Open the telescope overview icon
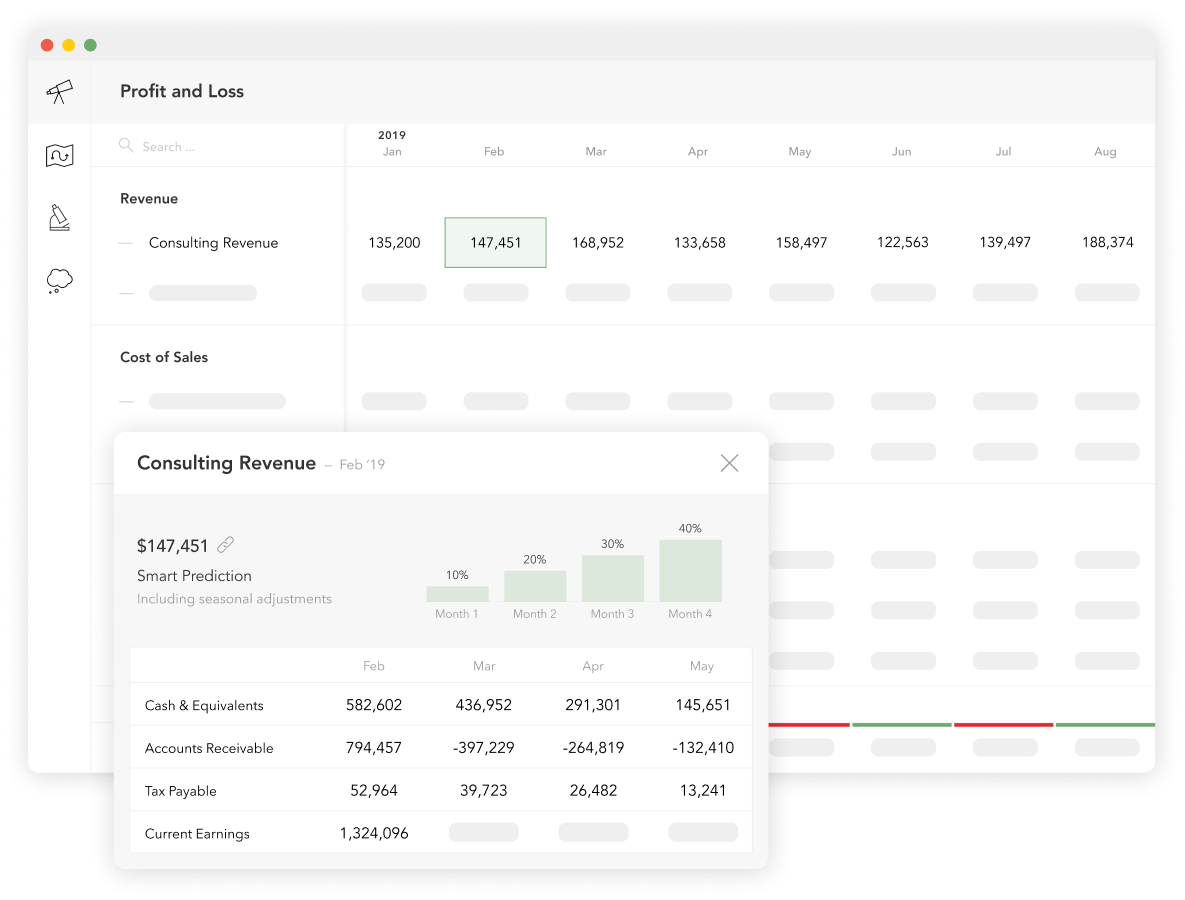Viewport: 1185px width, 900px height. (59, 91)
